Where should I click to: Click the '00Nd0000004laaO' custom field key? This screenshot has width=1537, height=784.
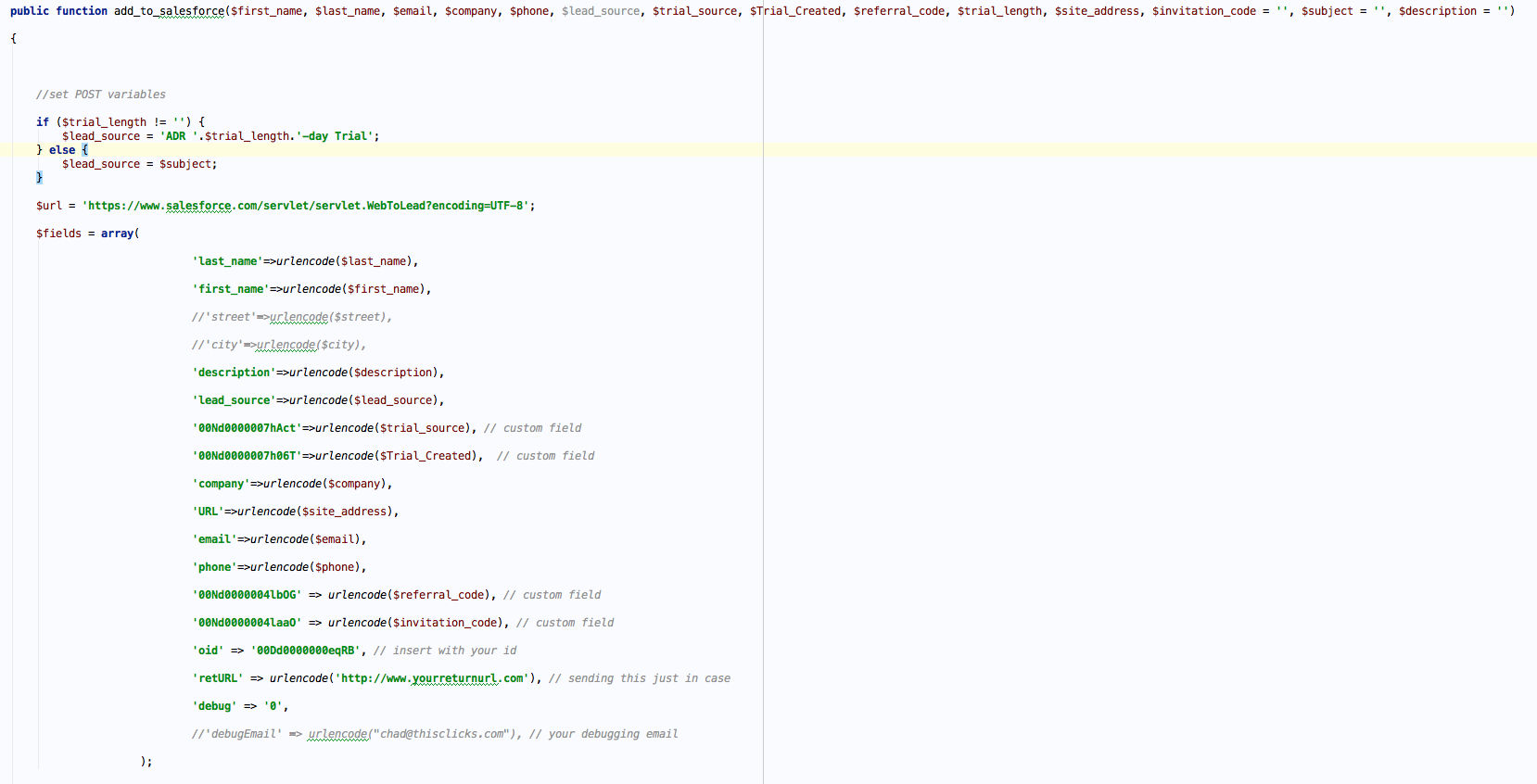(x=248, y=623)
